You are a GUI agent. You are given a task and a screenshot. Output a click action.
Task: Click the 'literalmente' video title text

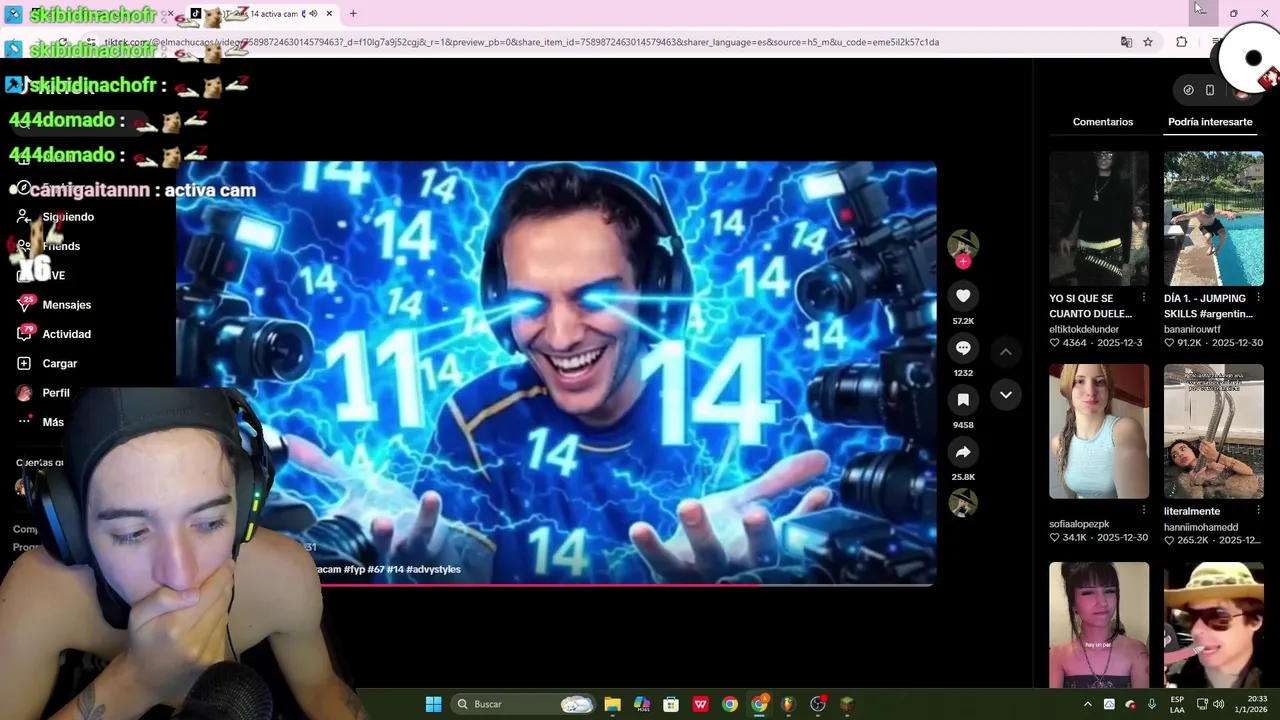coord(1192,511)
